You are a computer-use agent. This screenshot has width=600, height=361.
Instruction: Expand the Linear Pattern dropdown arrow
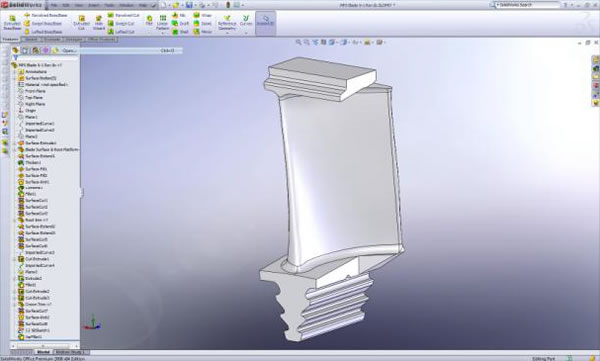163,33
